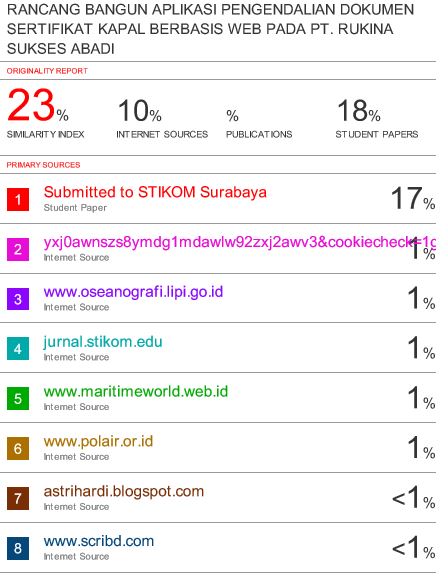The width and height of the screenshot is (448, 583).
Task: Click the golden number 6 source badge
Action: [18, 448]
